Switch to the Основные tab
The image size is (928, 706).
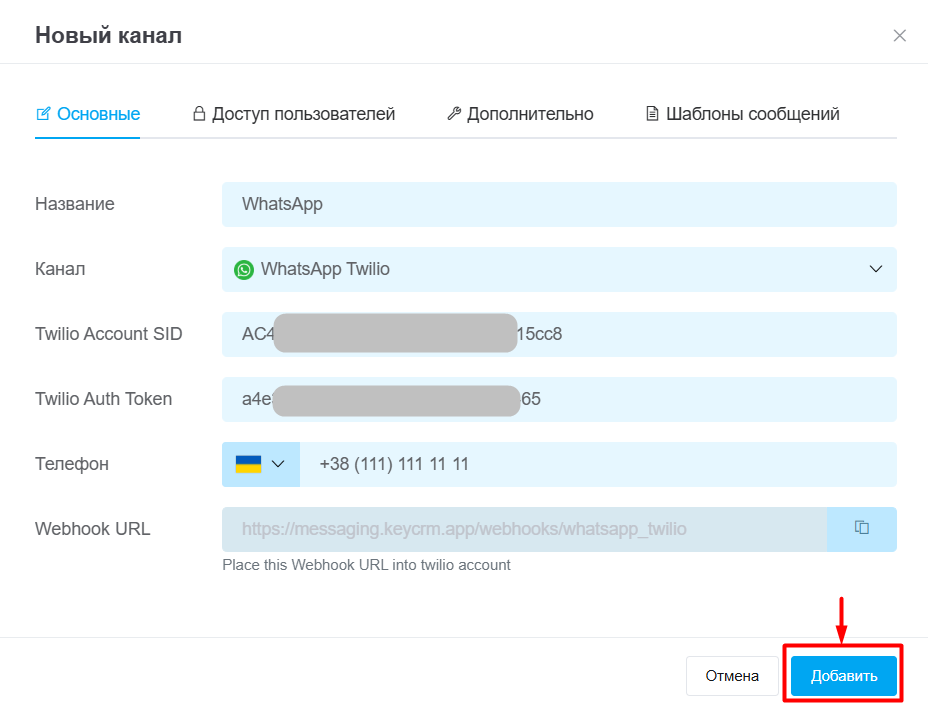tap(88, 114)
